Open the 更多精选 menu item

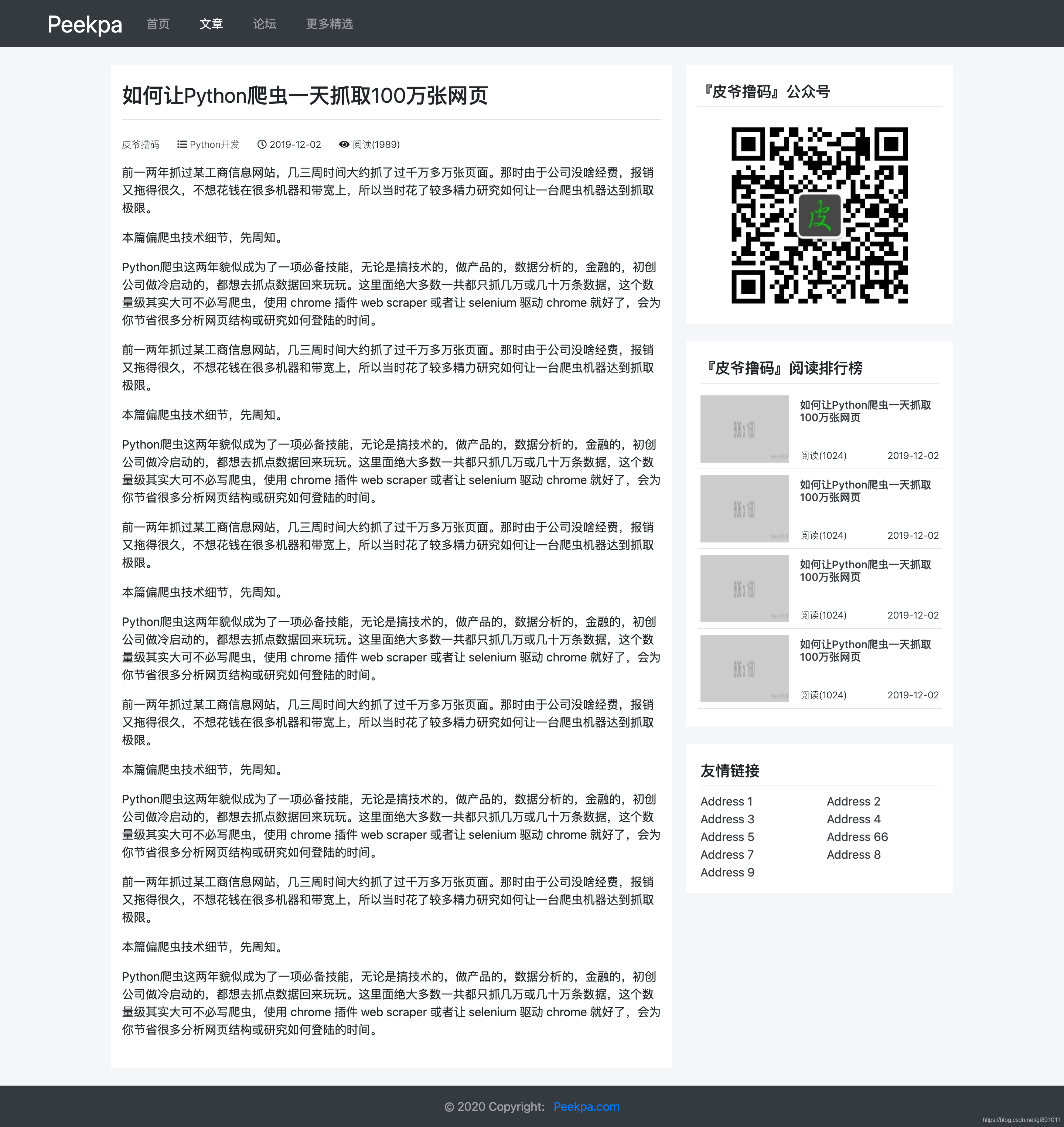click(x=329, y=24)
